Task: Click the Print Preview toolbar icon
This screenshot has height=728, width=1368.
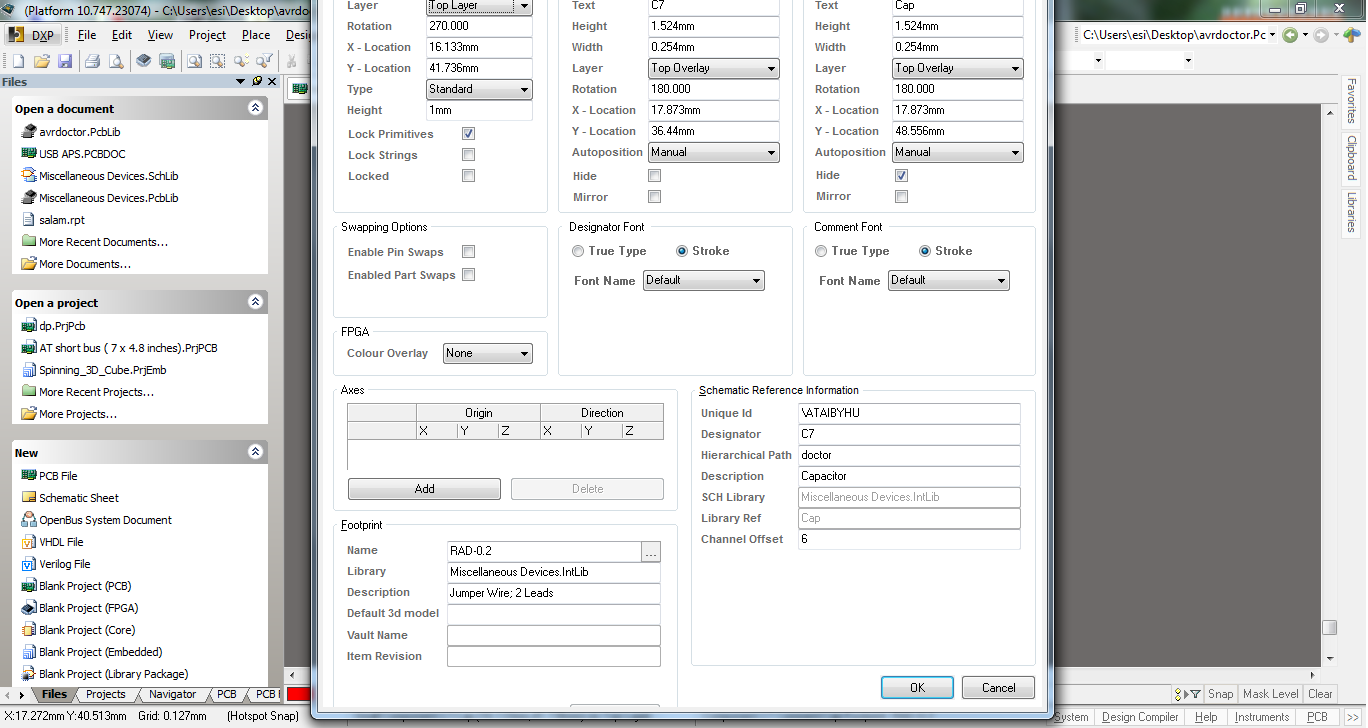Action: 115,62
